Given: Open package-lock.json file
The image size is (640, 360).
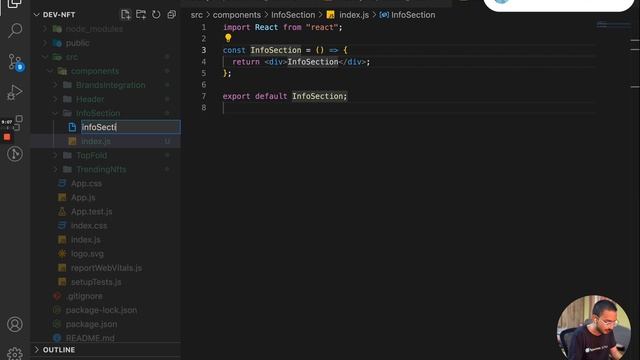Looking at the screenshot, I should pos(101,310).
